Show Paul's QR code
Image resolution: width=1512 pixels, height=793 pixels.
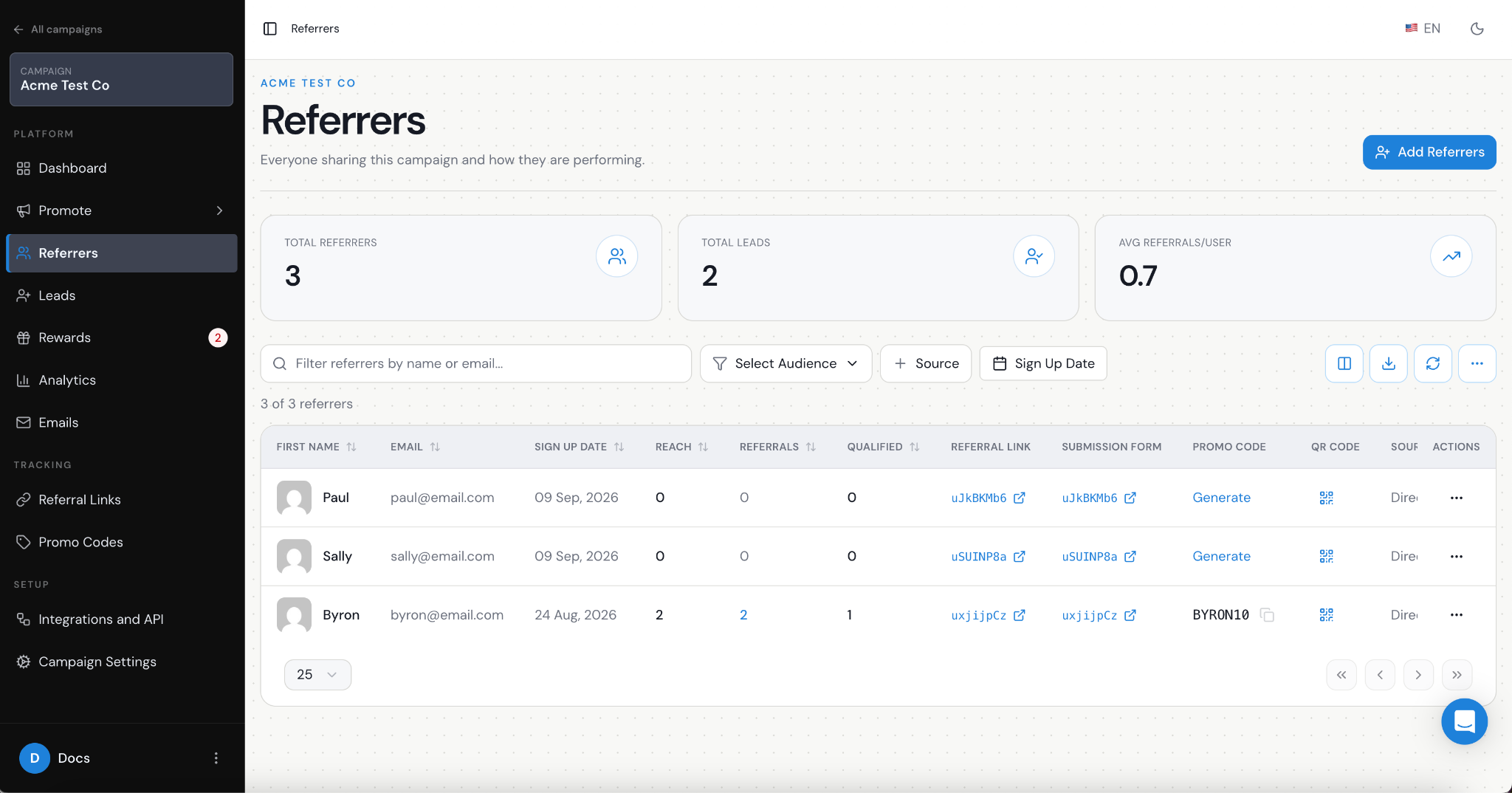click(1326, 498)
